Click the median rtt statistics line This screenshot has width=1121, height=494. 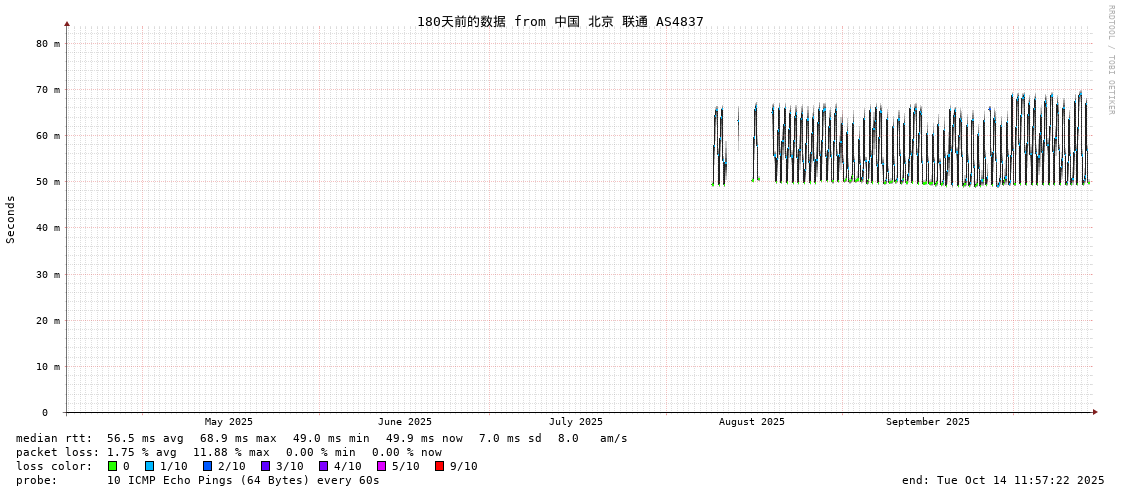pyautogui.click(x=321, y=438)
